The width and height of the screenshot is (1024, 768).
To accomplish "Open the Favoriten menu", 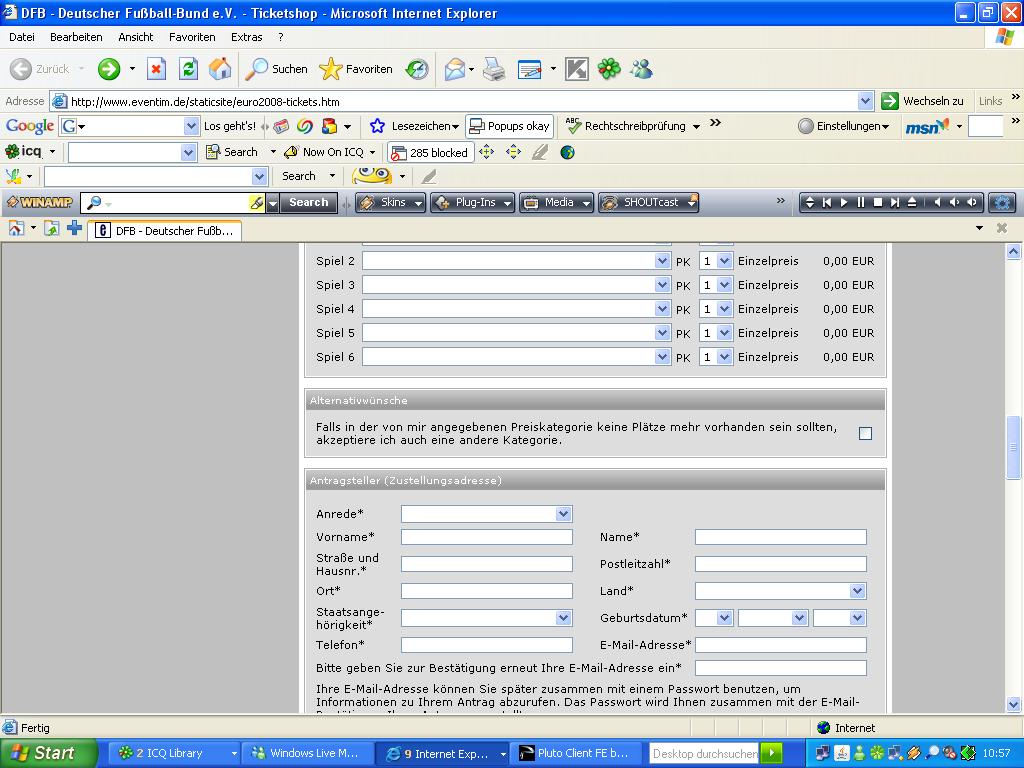I will coord(192,37).
